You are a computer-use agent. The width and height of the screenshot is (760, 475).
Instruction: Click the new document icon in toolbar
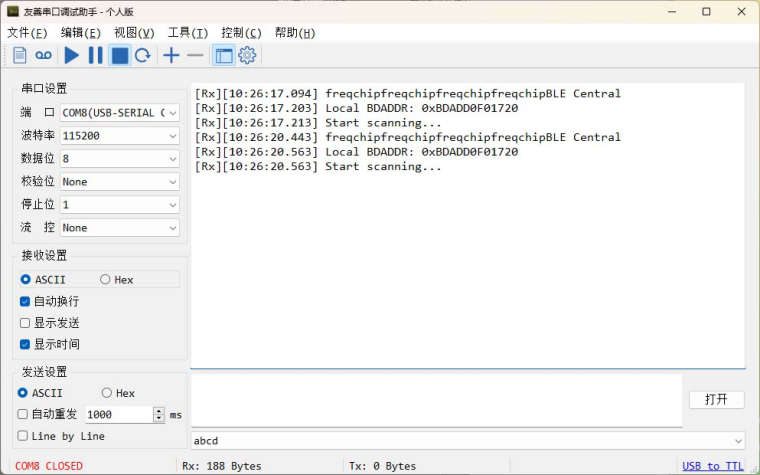pyautogui.click(x=20, y=56)
